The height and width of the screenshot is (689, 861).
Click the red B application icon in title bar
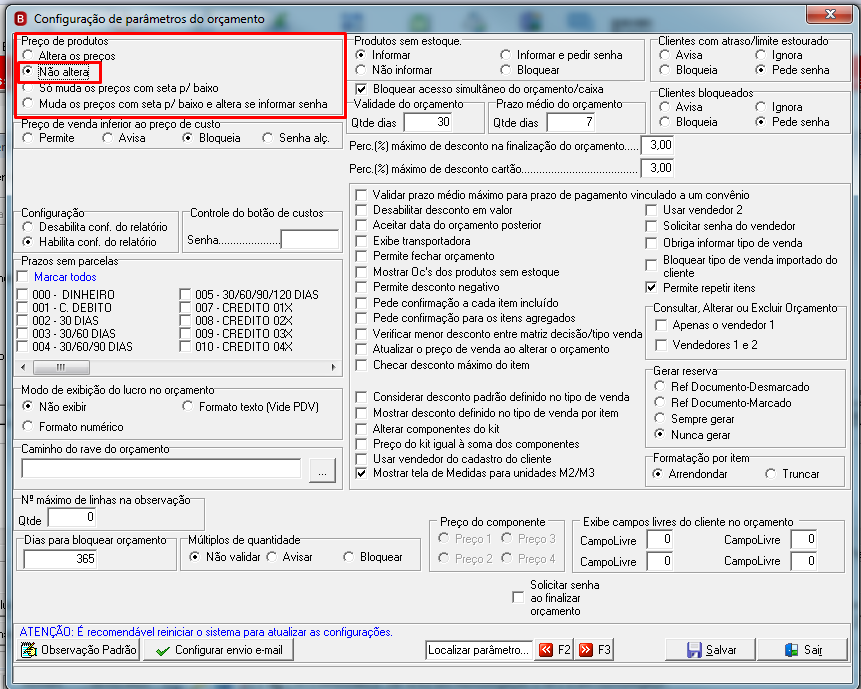20,19
